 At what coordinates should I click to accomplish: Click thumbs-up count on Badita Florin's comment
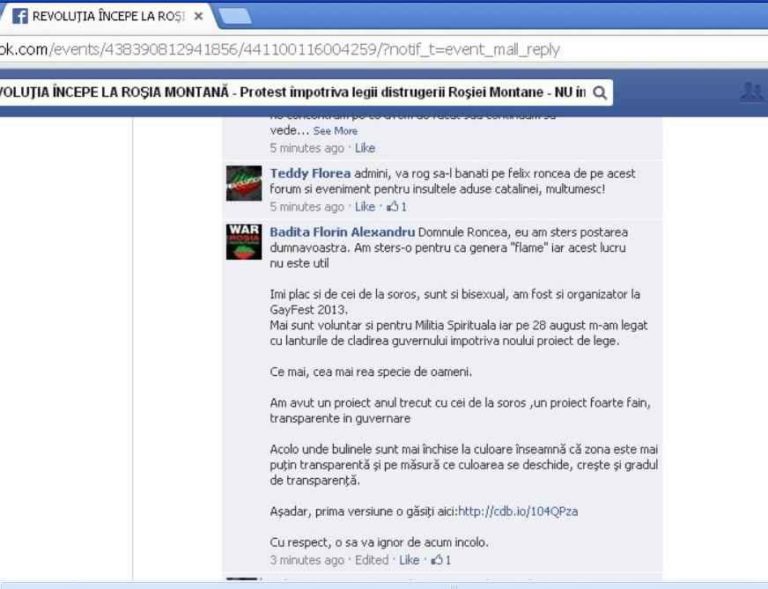[x=441, y=560]
